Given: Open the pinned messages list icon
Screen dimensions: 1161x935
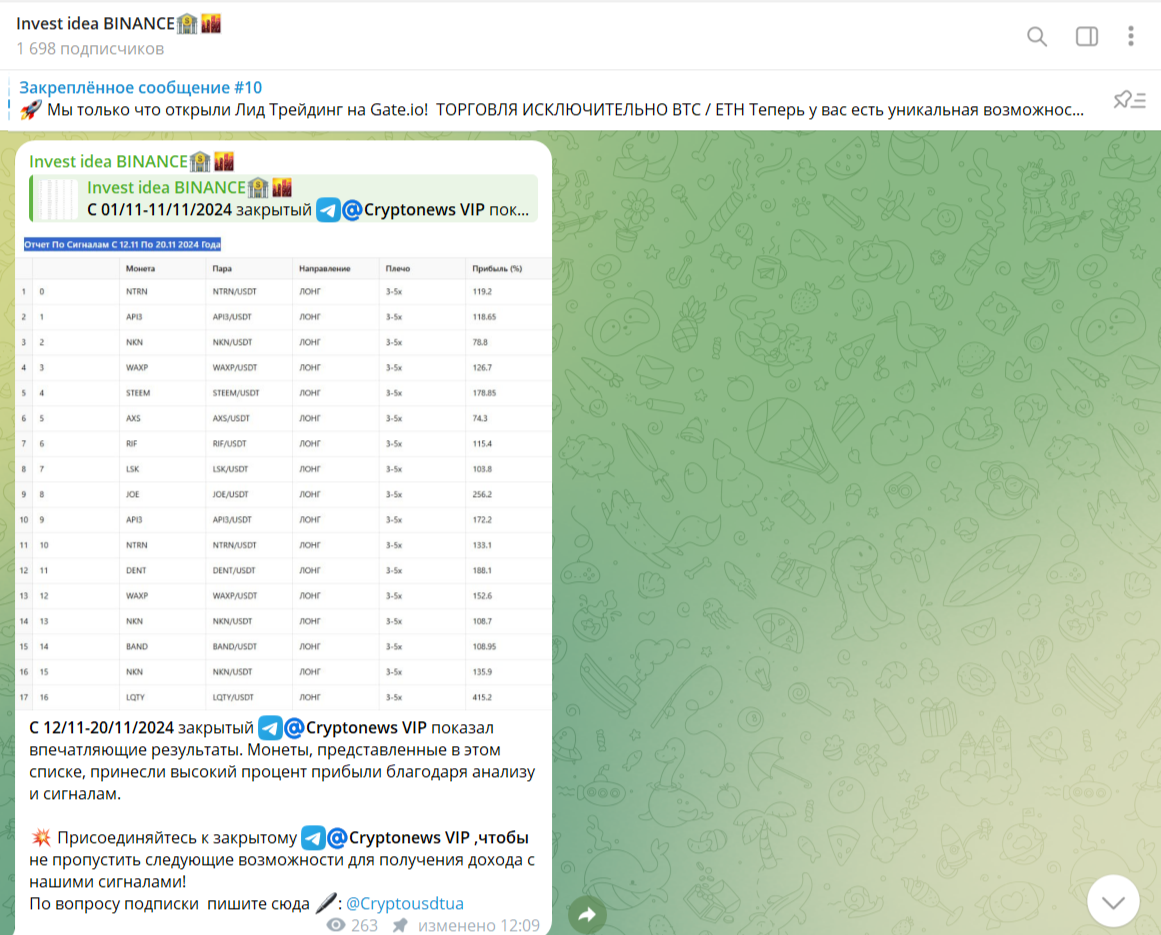Looking at the screenshot, I should [x=1129, y=100].
